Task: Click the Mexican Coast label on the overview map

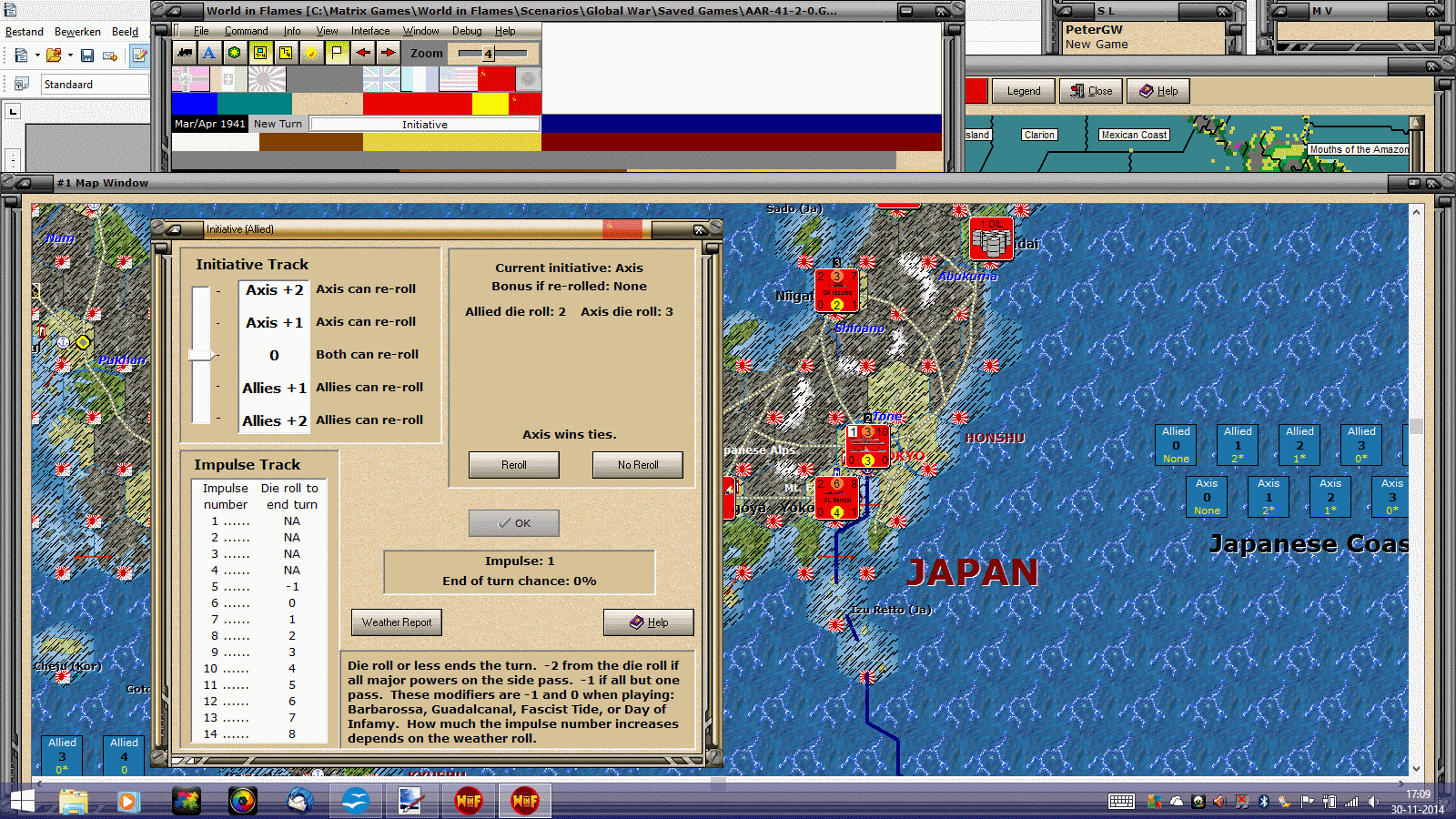Action: (1134, 135)
